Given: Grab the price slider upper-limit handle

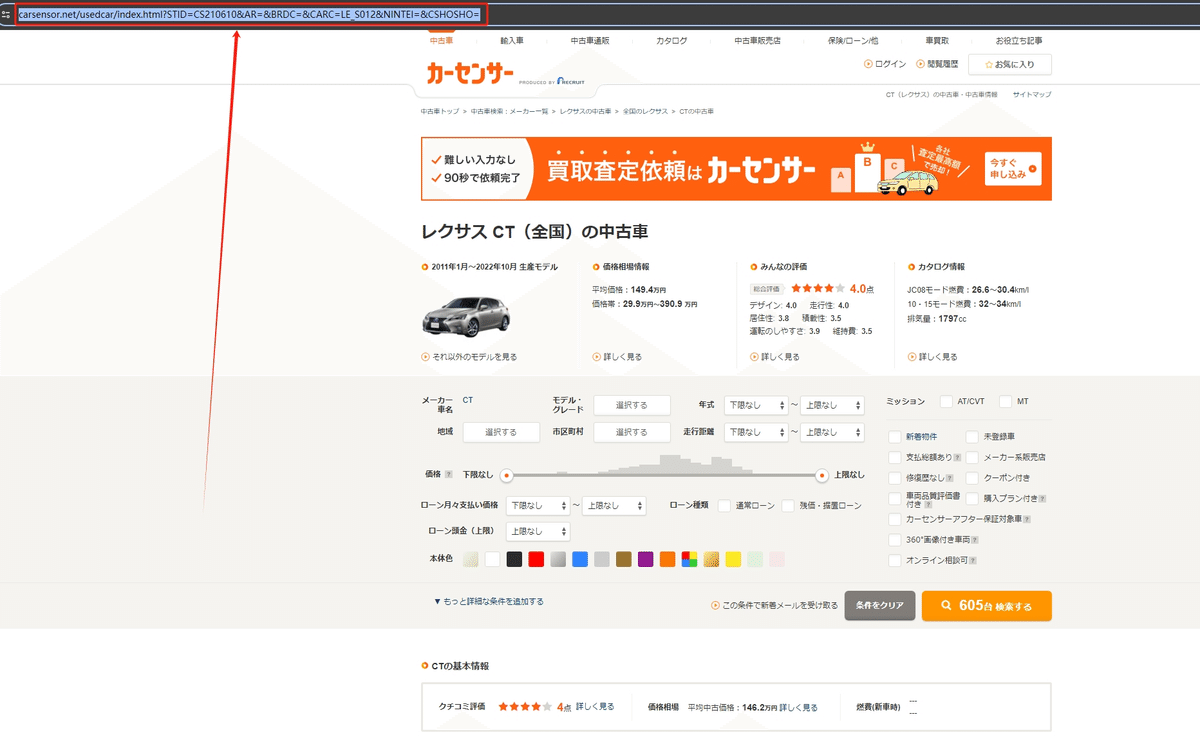Looking at the screenshot, I should (822, 475).
